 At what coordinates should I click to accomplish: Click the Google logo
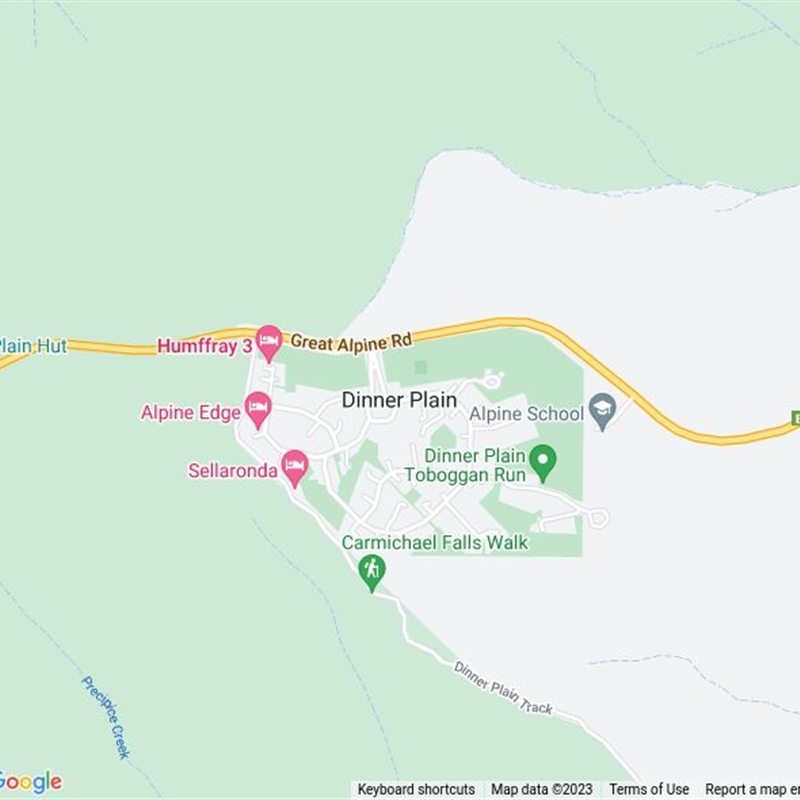[31, 783]
